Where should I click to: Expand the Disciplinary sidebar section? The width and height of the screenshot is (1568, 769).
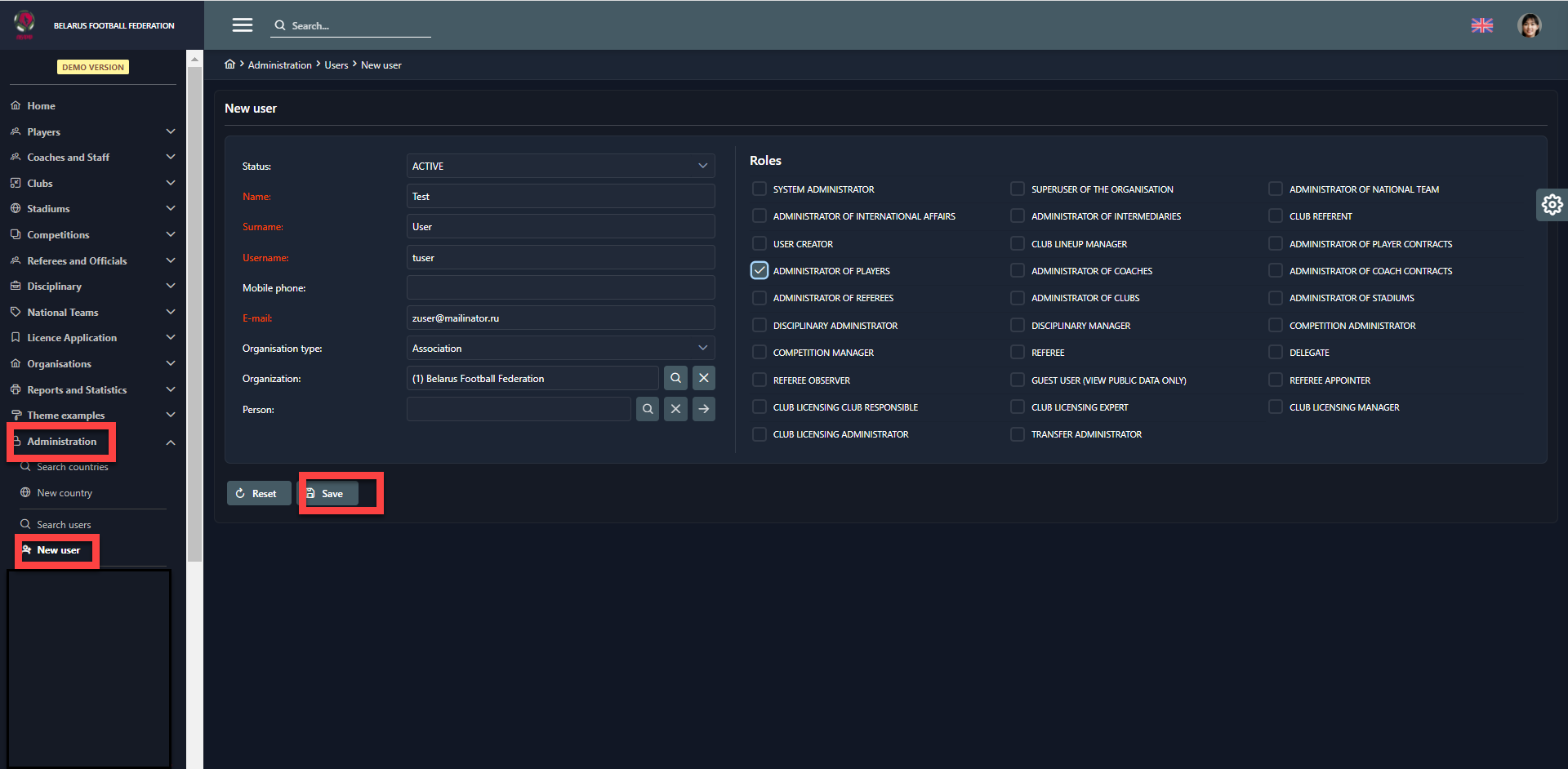click(x=92, y=286)
